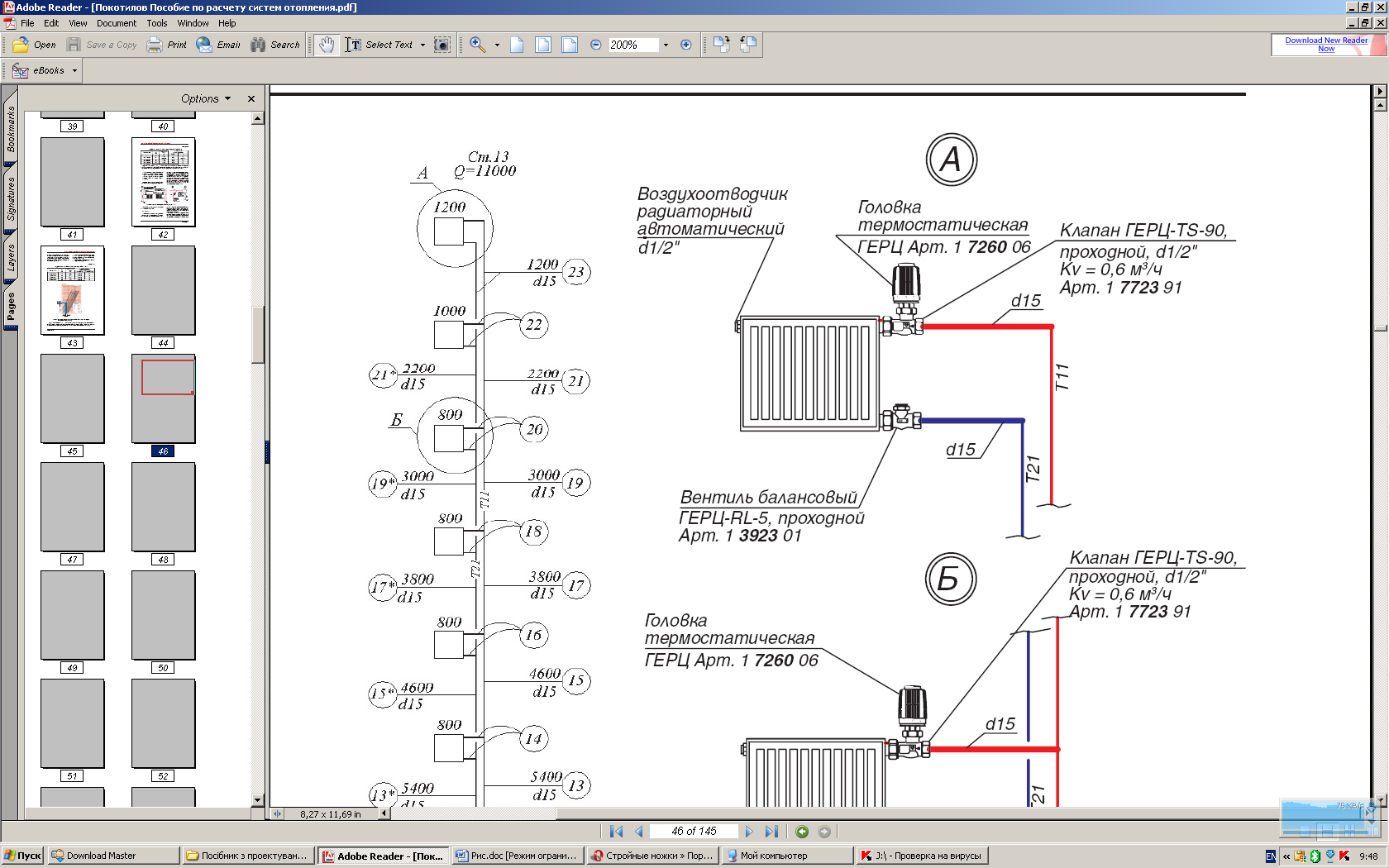Switch to J:\ Проверка на вирусы taskbar window
Screen dimensions: 1389x868
pos(922,856)
